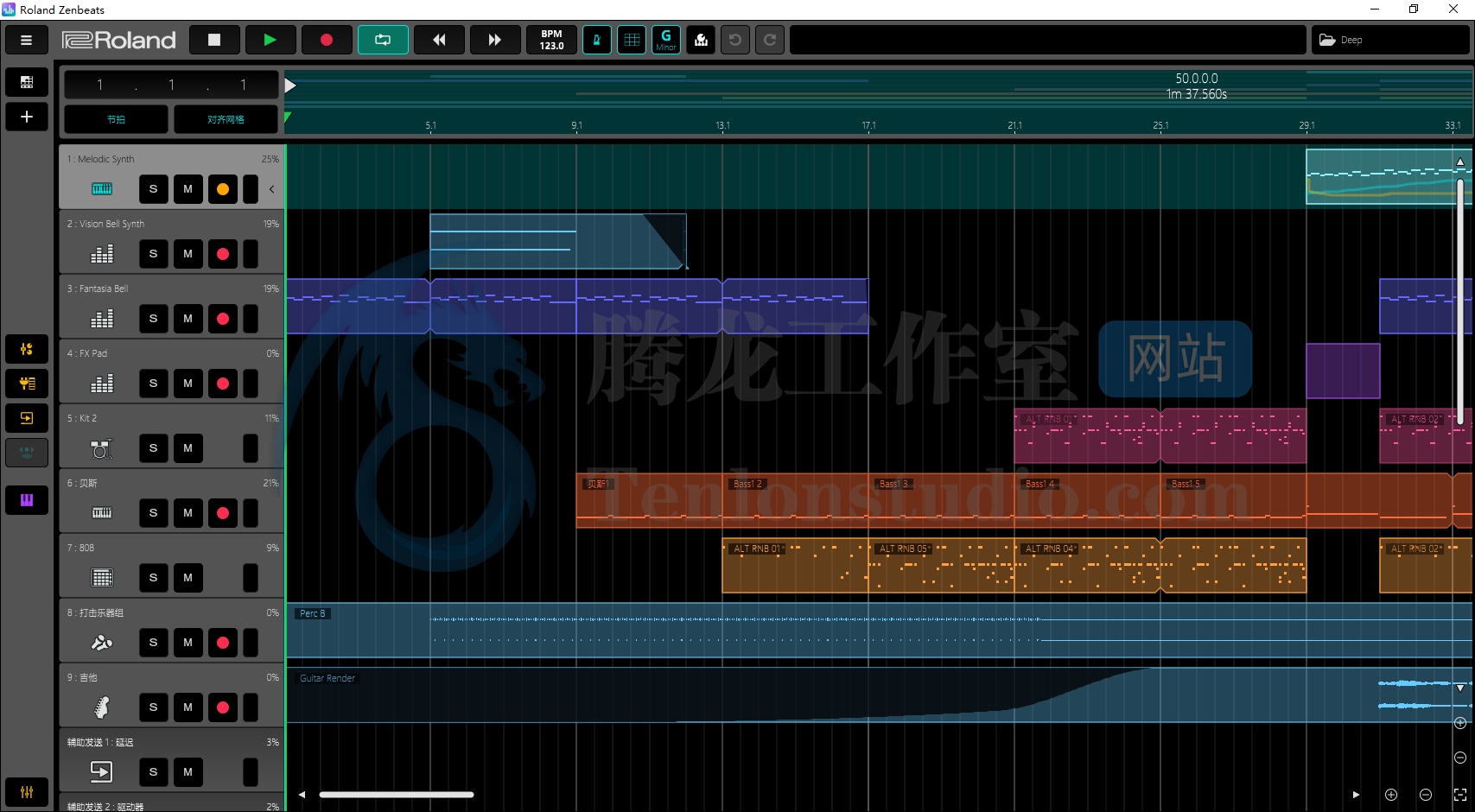Open the G Minor key selector
This screenshot has height=812, width=1475.
(665, 40)
